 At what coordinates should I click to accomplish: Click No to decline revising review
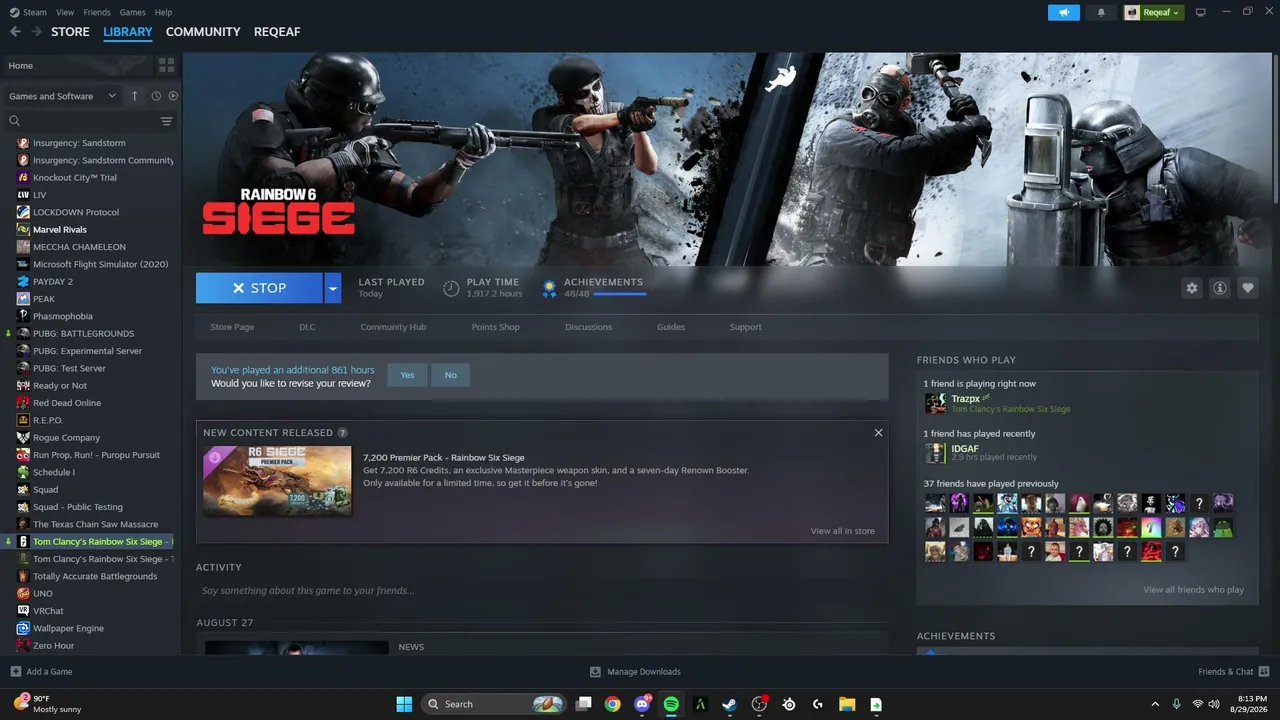(x=450, y=375)
